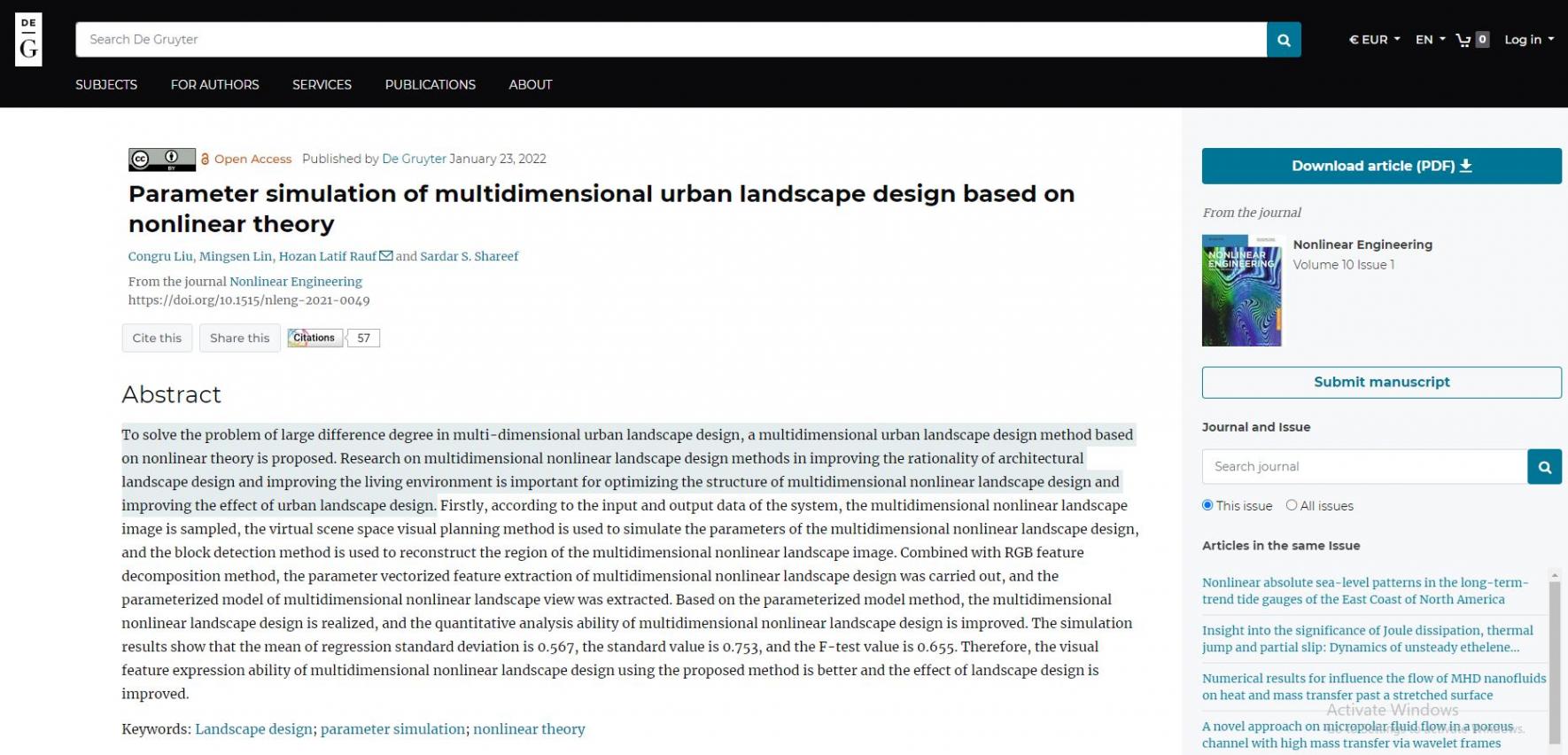
Task: Click the citation count 57
Action: [x=364, y=338]
